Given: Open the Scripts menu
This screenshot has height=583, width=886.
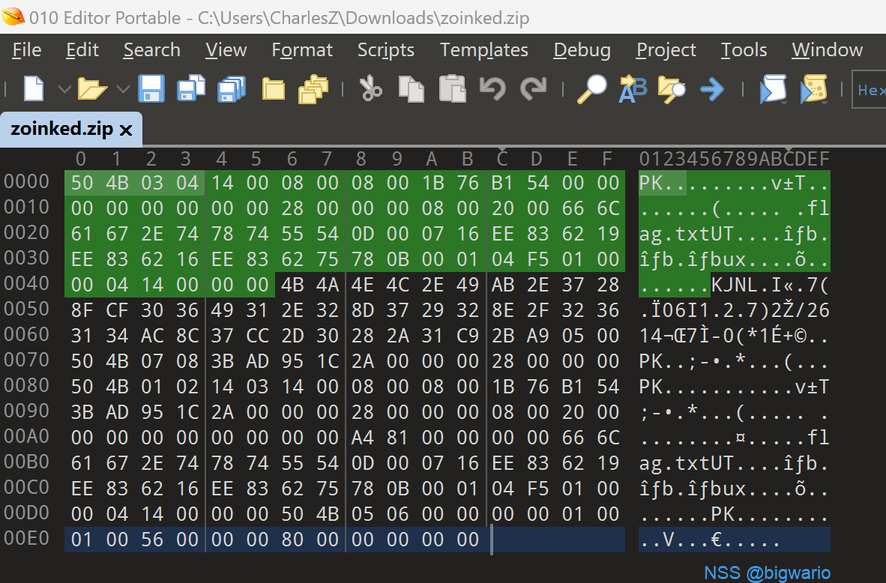Looking at the screenshot, I should (386, 50).
